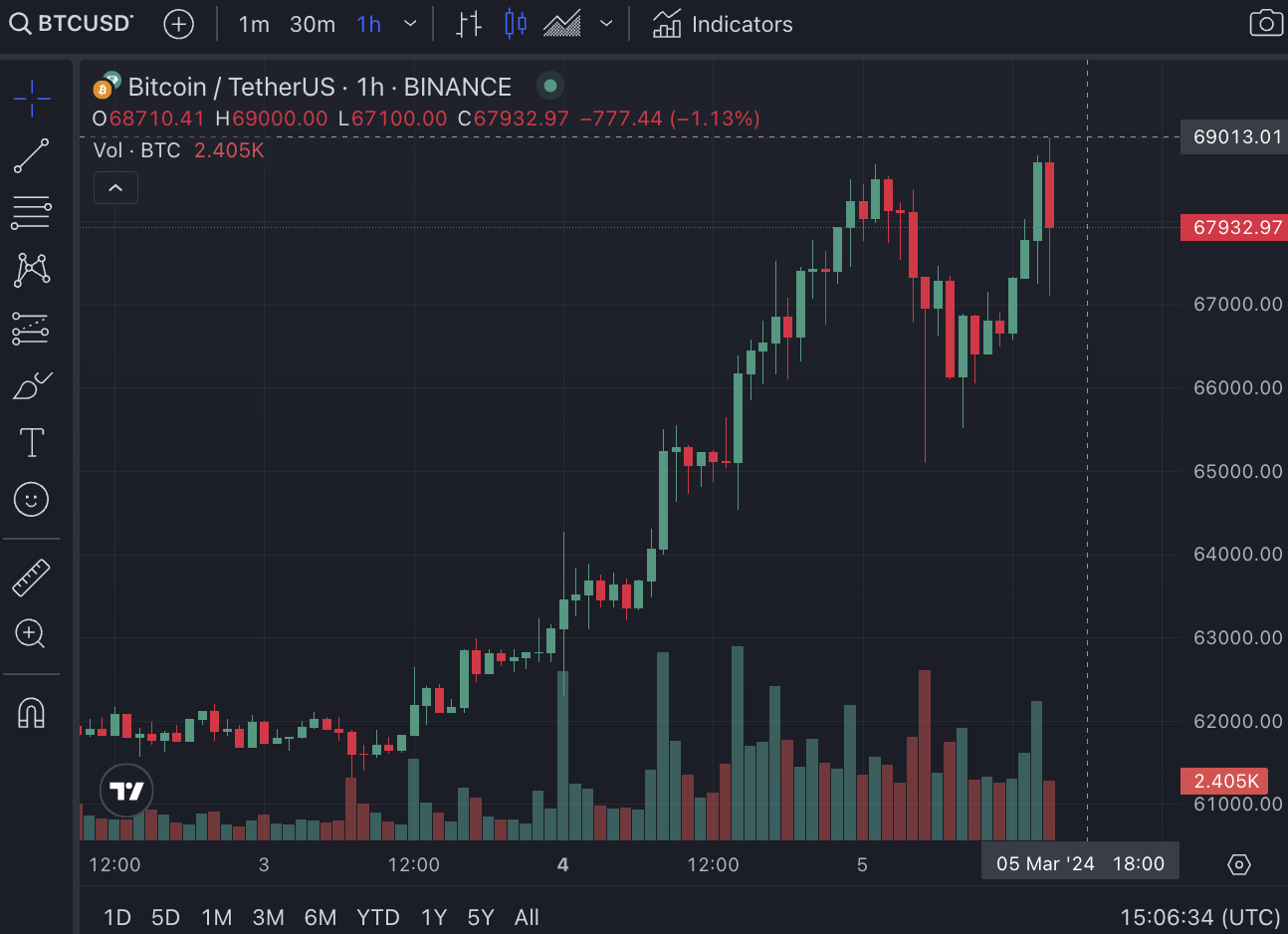Click the 2.405K volume label on axis
The width and height of the screenshot is (1288, 934).
tap(1225, 781)
